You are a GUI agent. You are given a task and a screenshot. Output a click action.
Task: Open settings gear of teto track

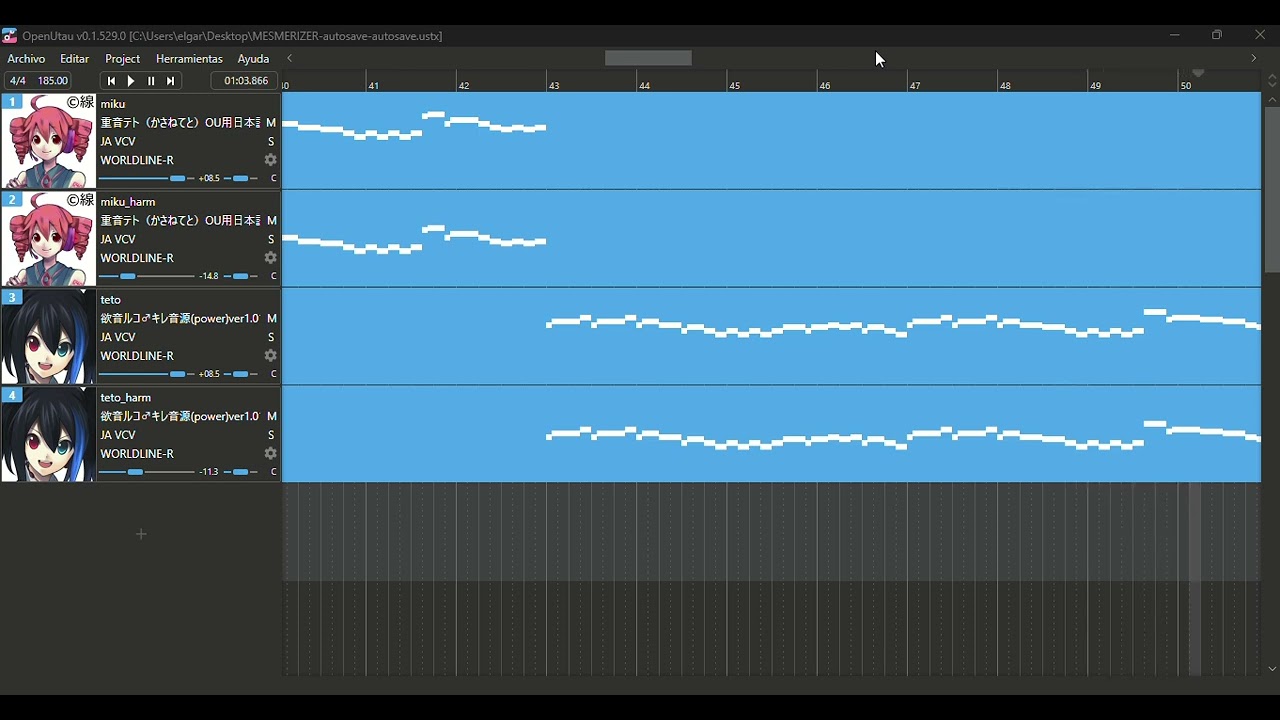pos(270,356)
